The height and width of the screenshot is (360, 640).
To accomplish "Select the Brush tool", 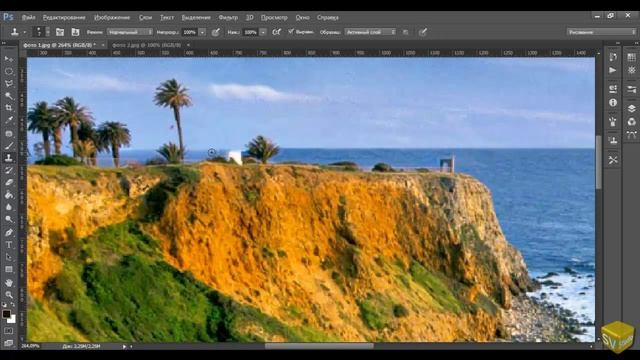I will click(x=9, y=145).
